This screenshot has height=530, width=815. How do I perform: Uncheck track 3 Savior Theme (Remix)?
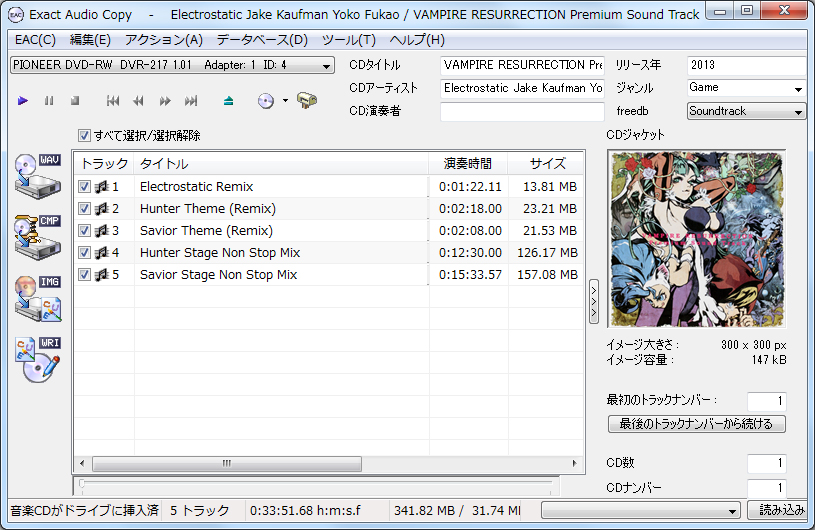pyautogui.click(x=84, y=230)
